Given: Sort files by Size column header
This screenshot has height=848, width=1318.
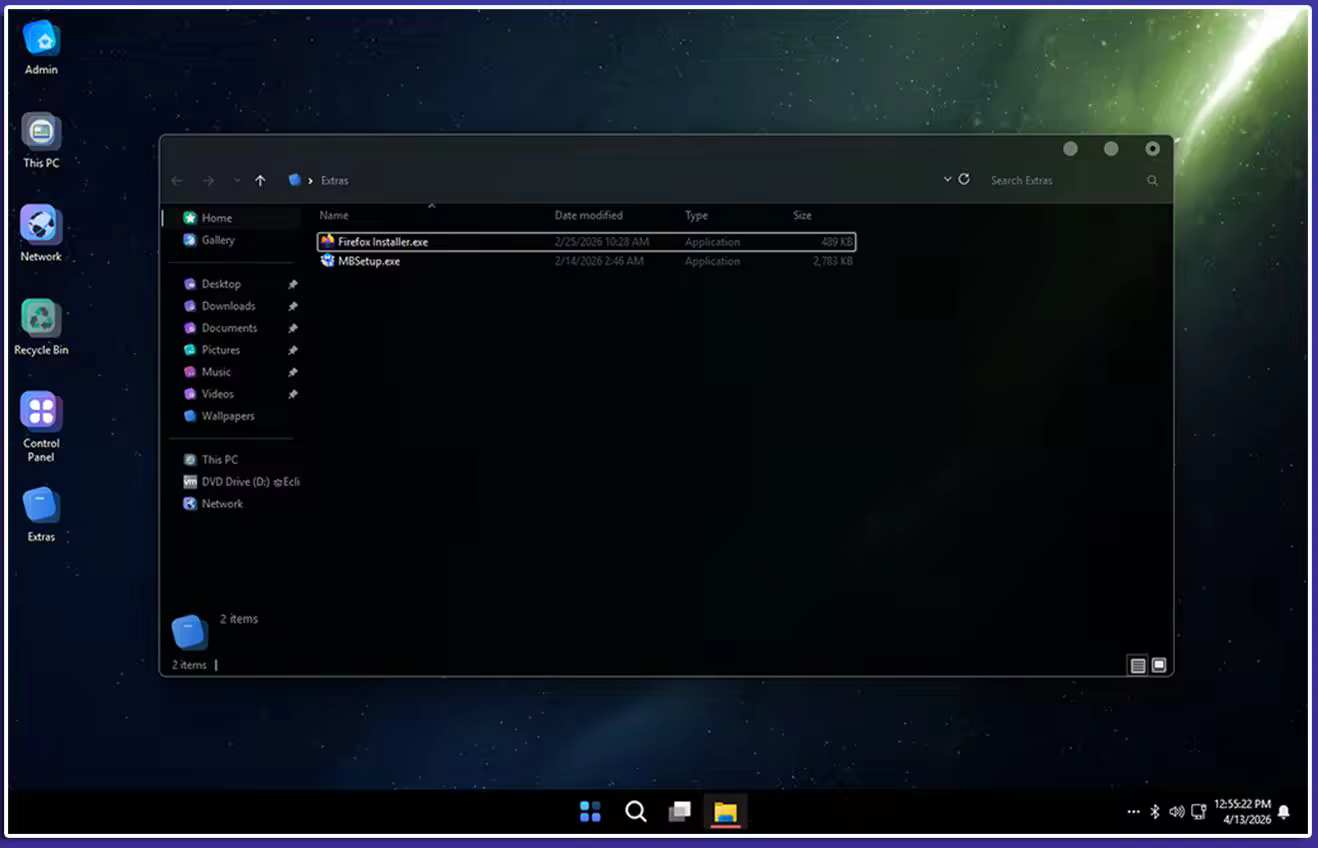Looking at the screenshot, I should [x=802, y=215].
